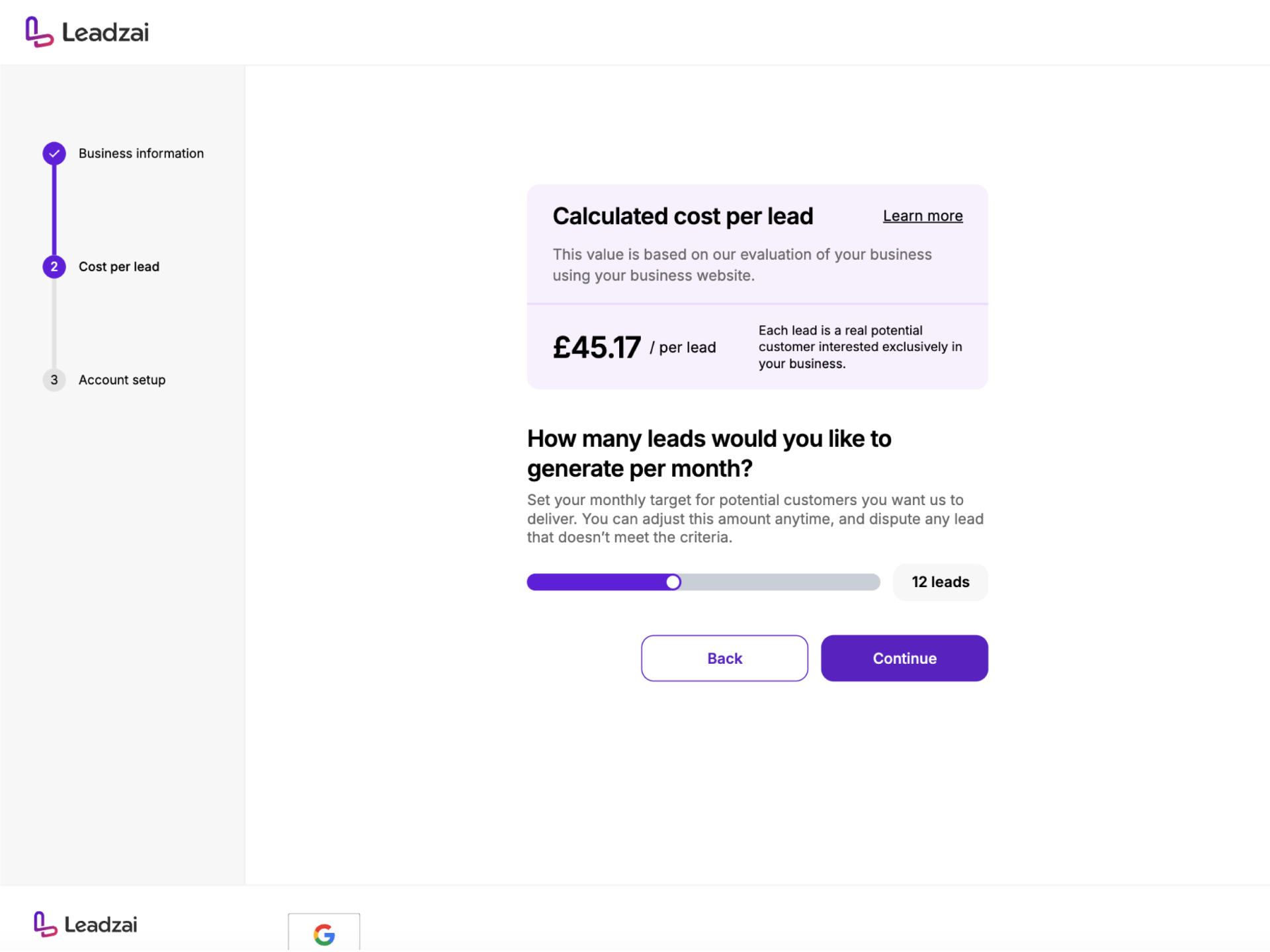Click the grey unfilled portion of leads slider
This screenshot has height=952, width=1270.
[781, 582]
